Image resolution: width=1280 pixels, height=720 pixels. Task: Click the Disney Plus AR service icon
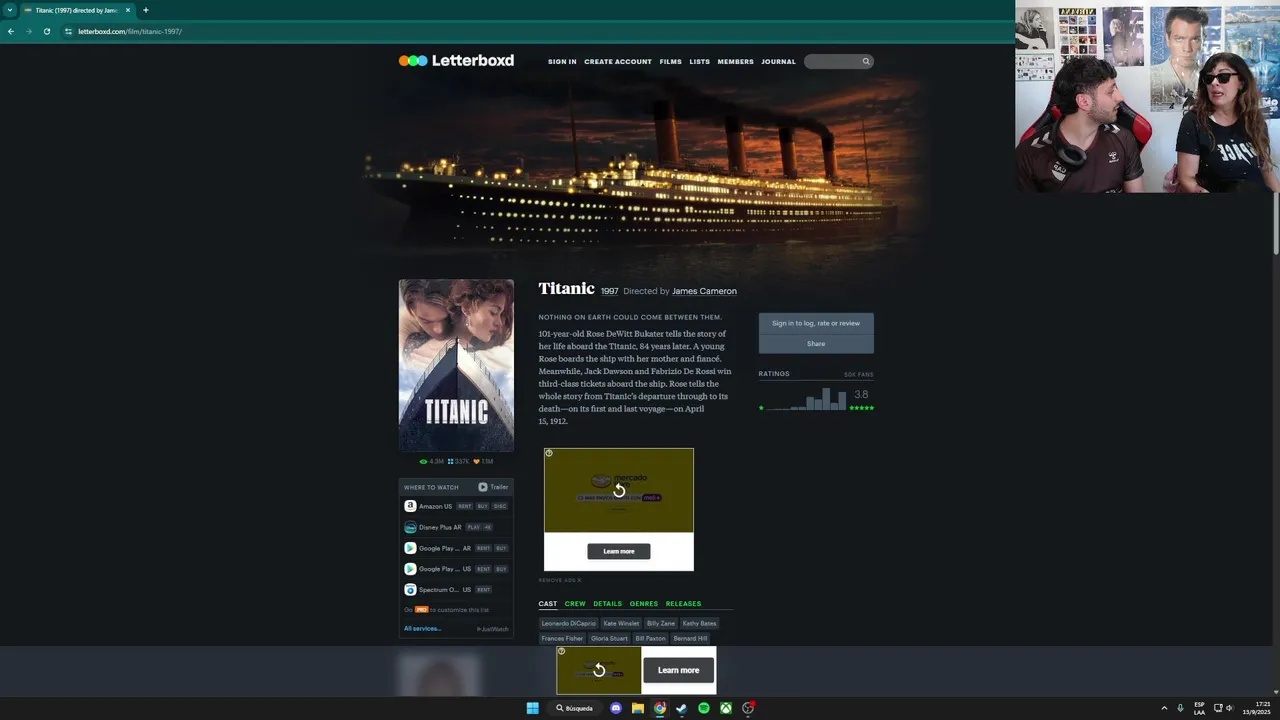(410, 527)
